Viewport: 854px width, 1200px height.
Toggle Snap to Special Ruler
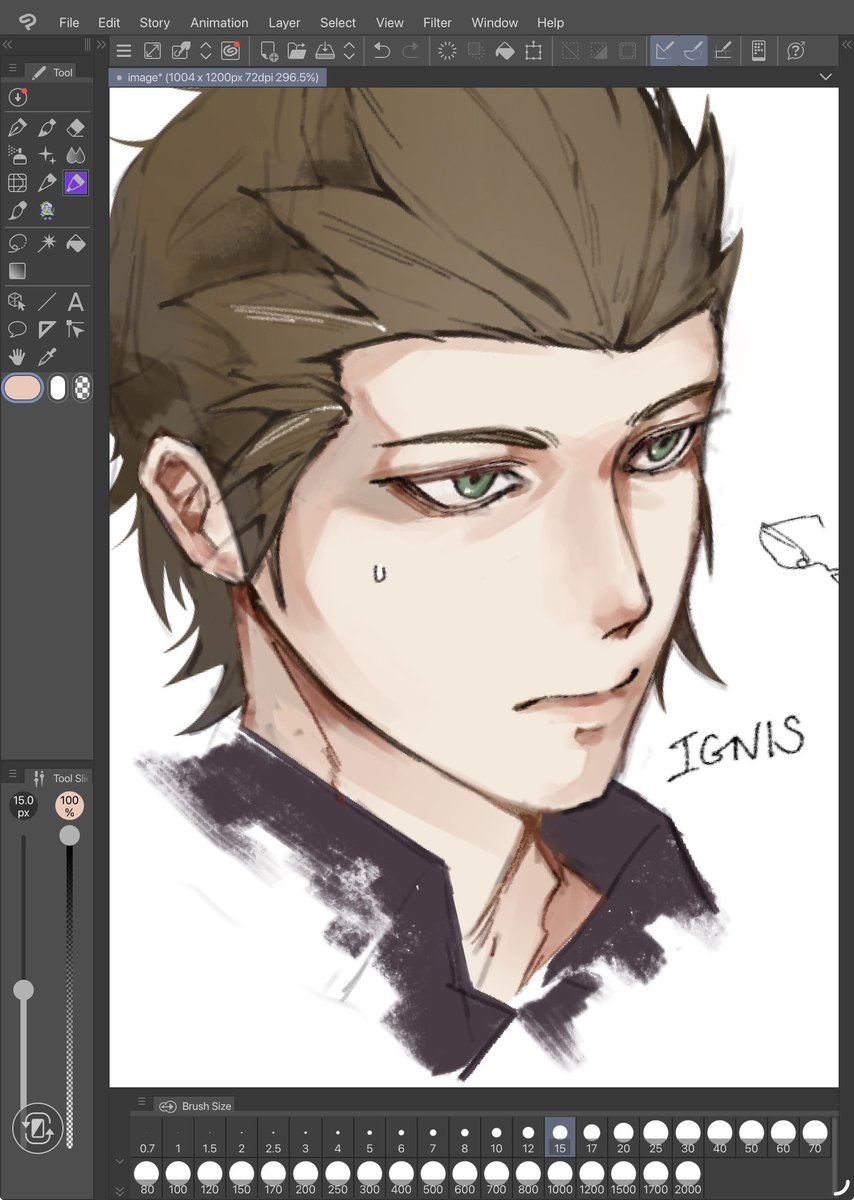tap(693, 51)
